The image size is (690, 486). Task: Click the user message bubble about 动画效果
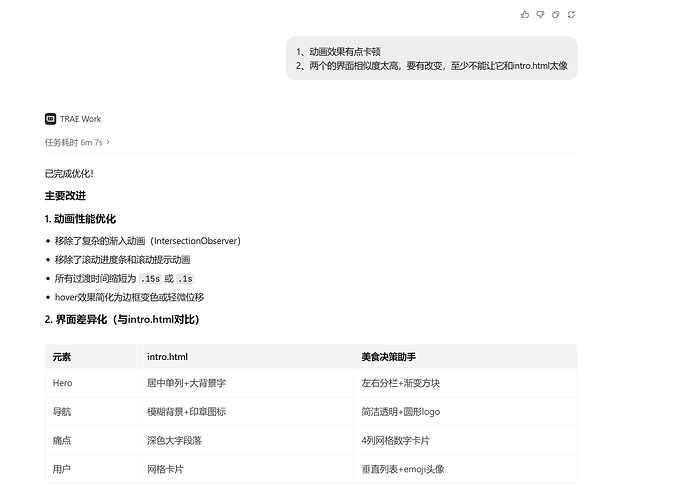click(431, 59)
